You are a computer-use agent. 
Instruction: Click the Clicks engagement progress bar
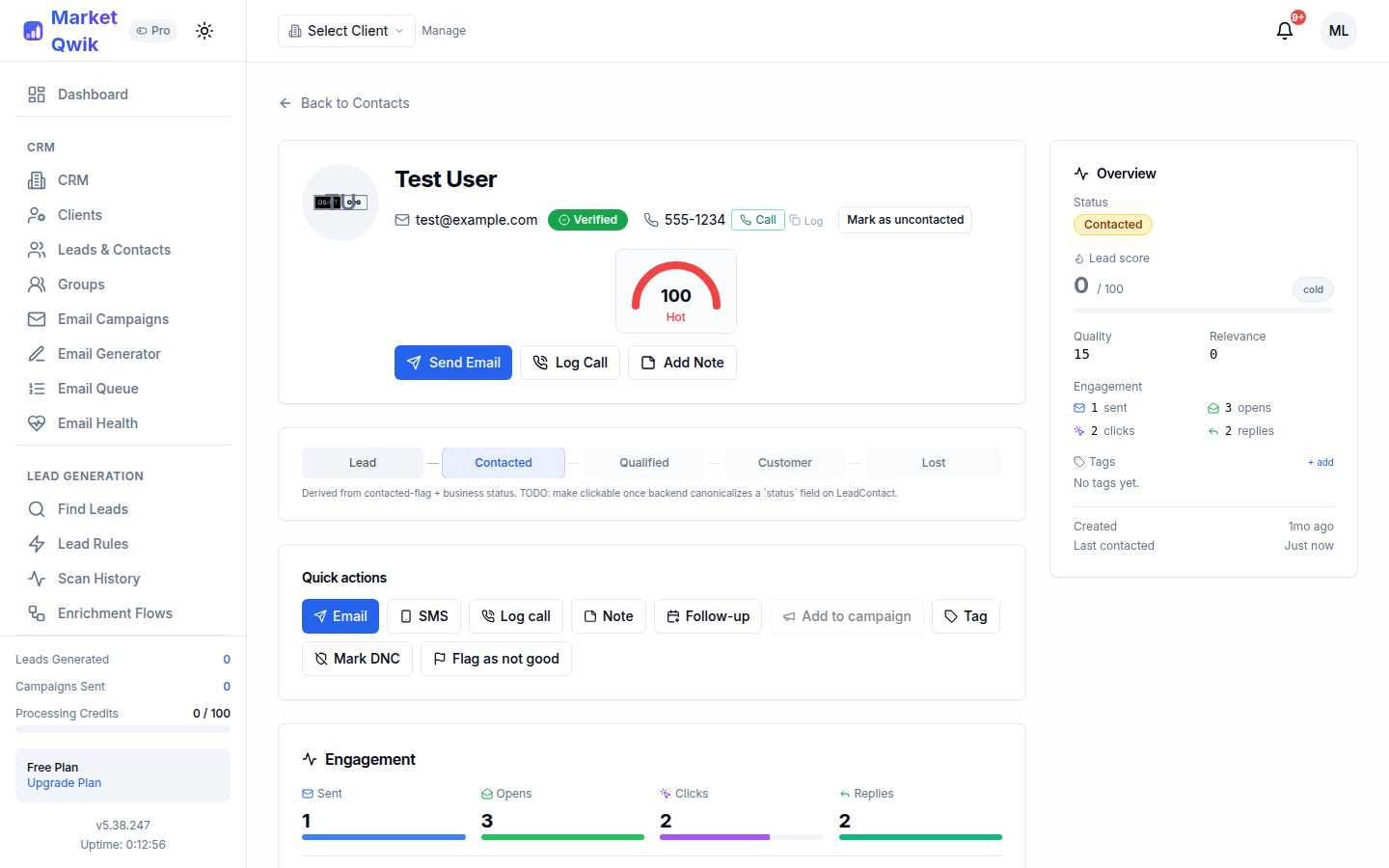tap(742, 837)
